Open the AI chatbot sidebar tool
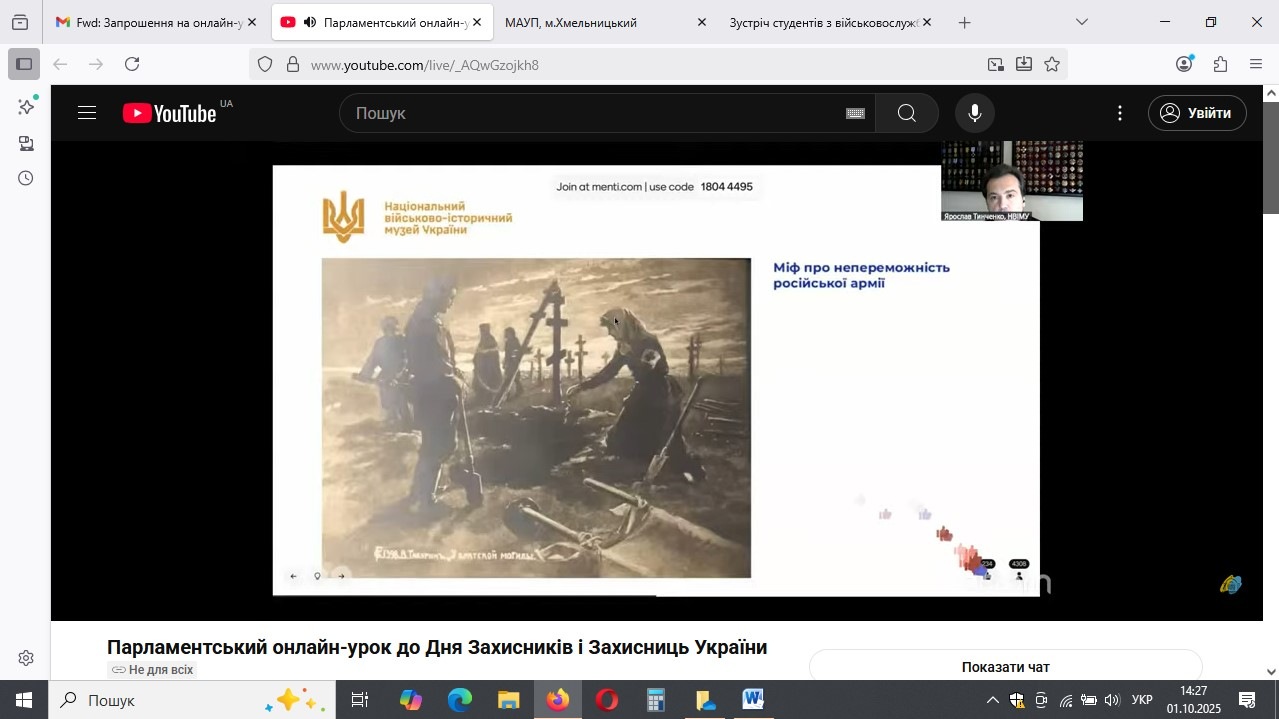 click(x=26, y=106)
